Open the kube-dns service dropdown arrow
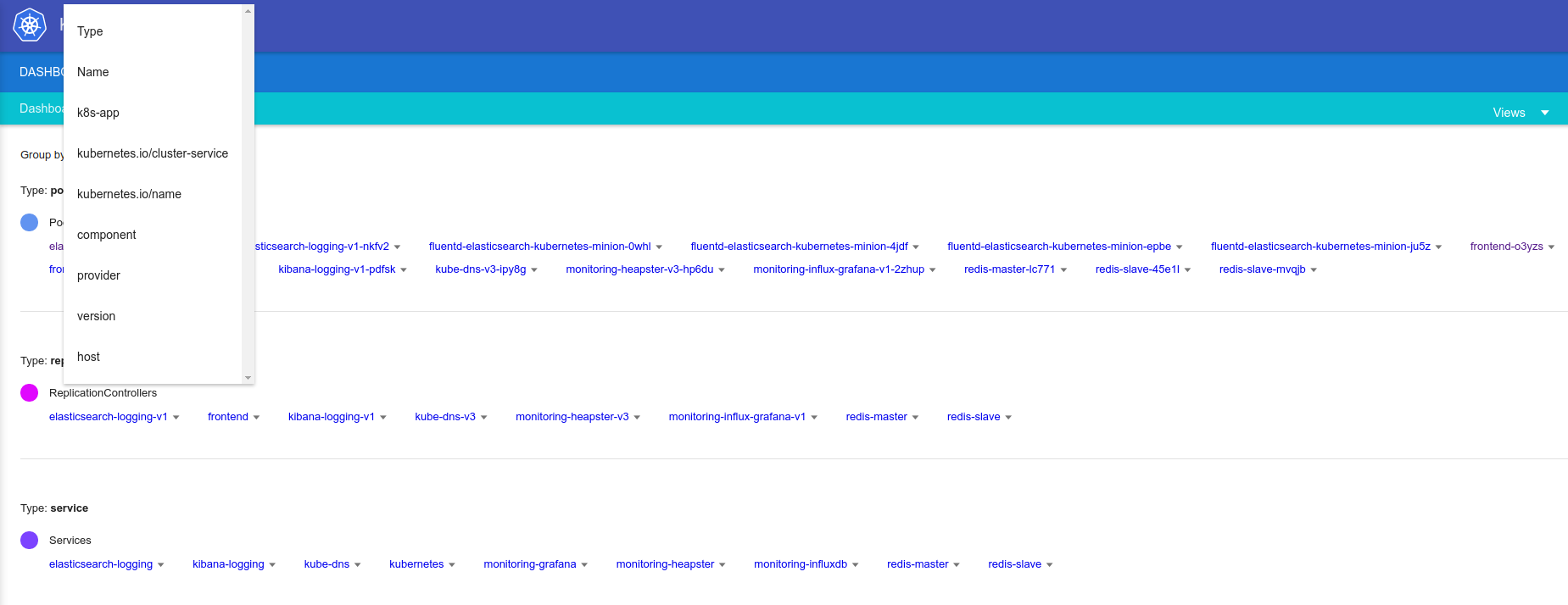Viewport: 1568px width, 605px height. click(x=358, y=565)
